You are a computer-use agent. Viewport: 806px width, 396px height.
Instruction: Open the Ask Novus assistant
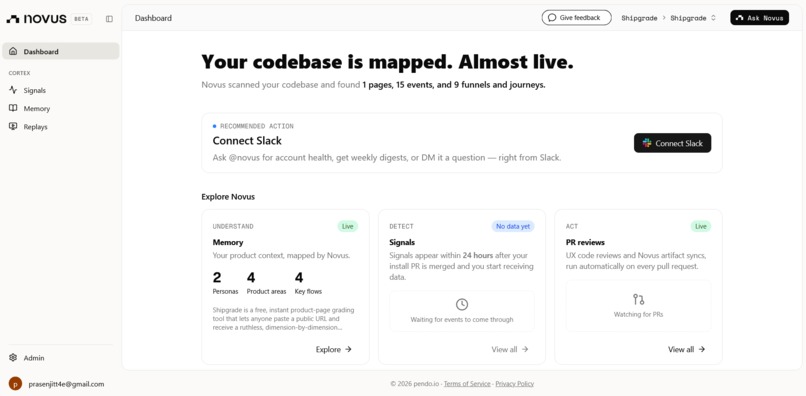pos(759,17)
